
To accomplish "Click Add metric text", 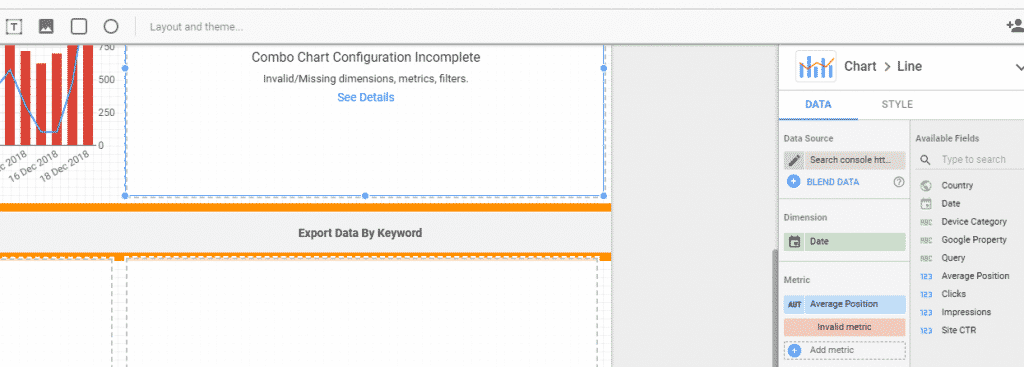I will click(x=831, y=351).
